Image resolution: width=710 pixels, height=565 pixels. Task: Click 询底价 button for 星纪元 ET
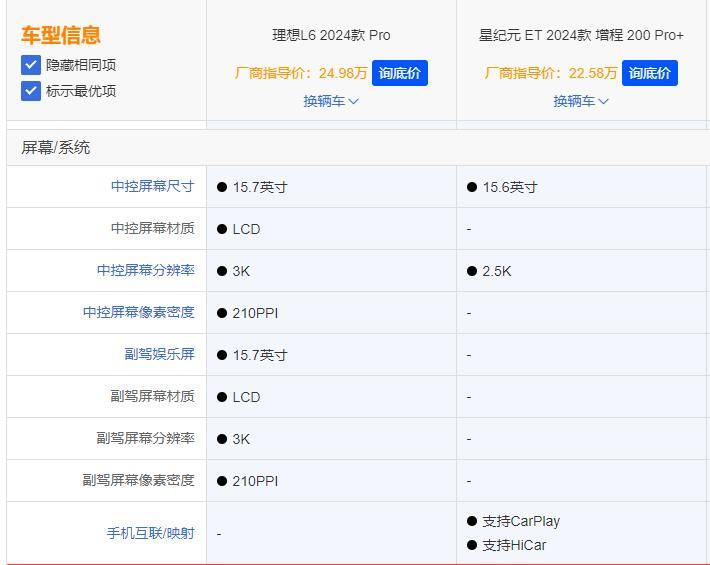coord(650,73)
